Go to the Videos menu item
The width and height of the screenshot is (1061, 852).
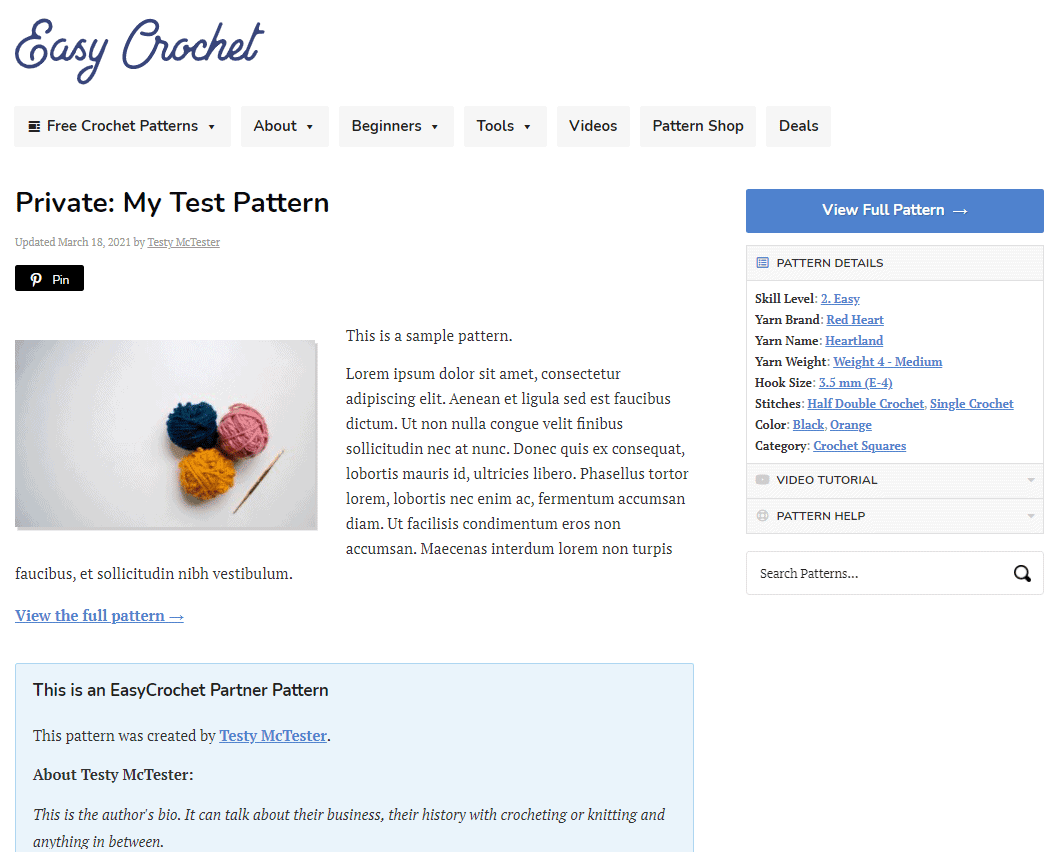pyautogui.click(x=593, y=127)
